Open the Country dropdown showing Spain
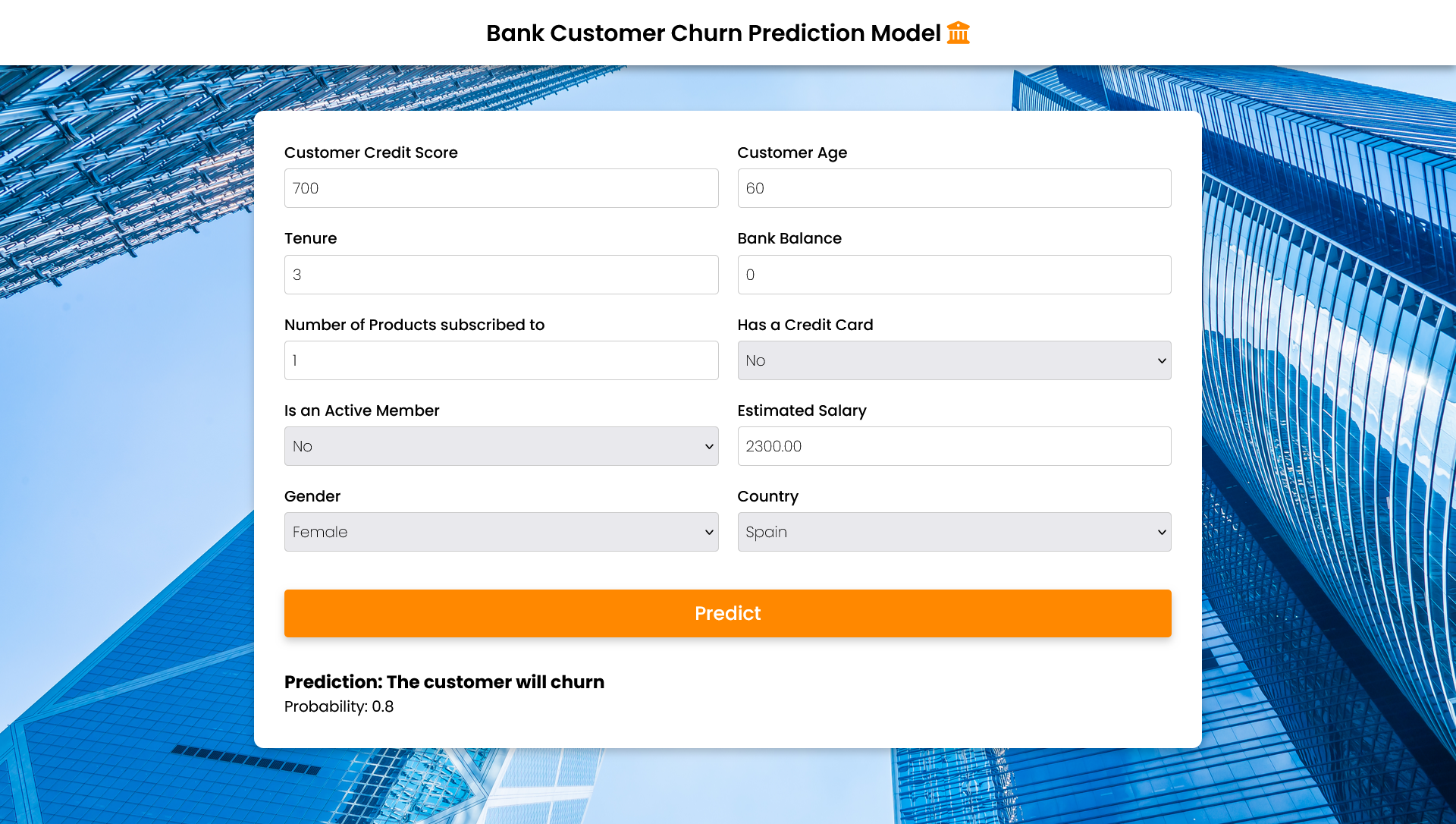The width and height of the screenshot is (1456, 824). [x=954, y=532]
